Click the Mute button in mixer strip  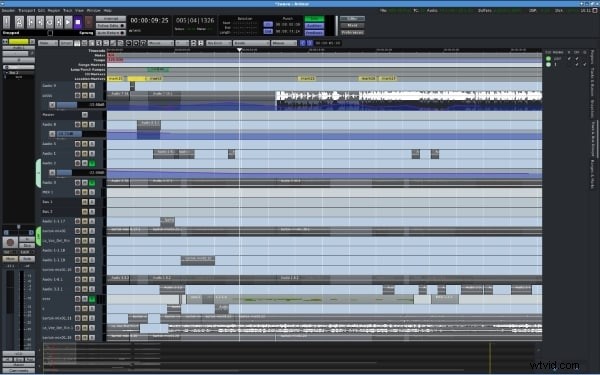(10, 259)
